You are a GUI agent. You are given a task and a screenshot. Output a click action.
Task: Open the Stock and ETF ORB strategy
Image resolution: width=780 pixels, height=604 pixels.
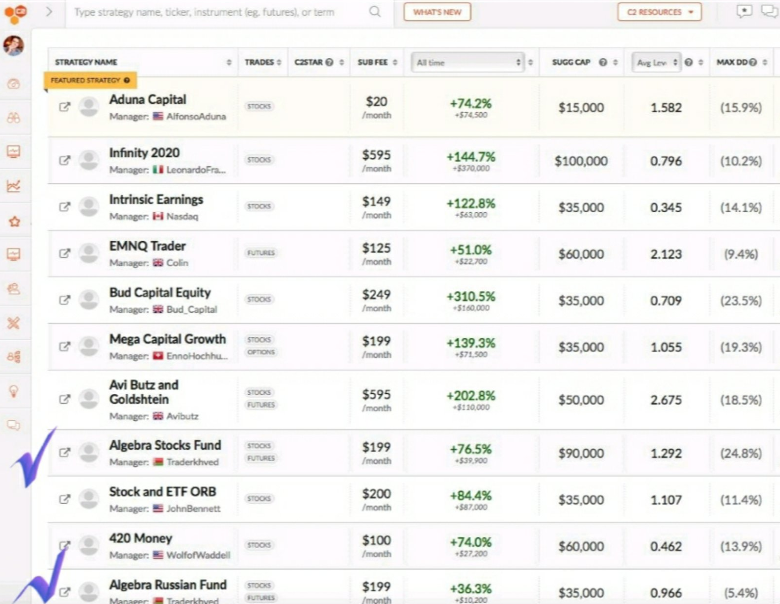(163, 492)
